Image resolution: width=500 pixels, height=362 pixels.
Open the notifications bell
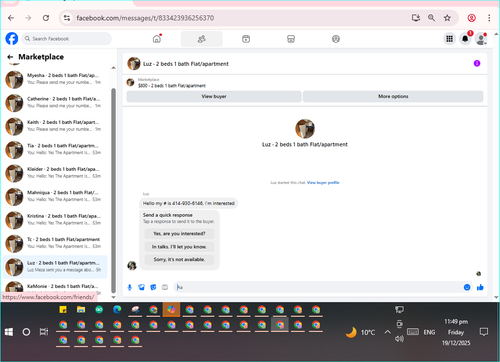coord(465,39)
